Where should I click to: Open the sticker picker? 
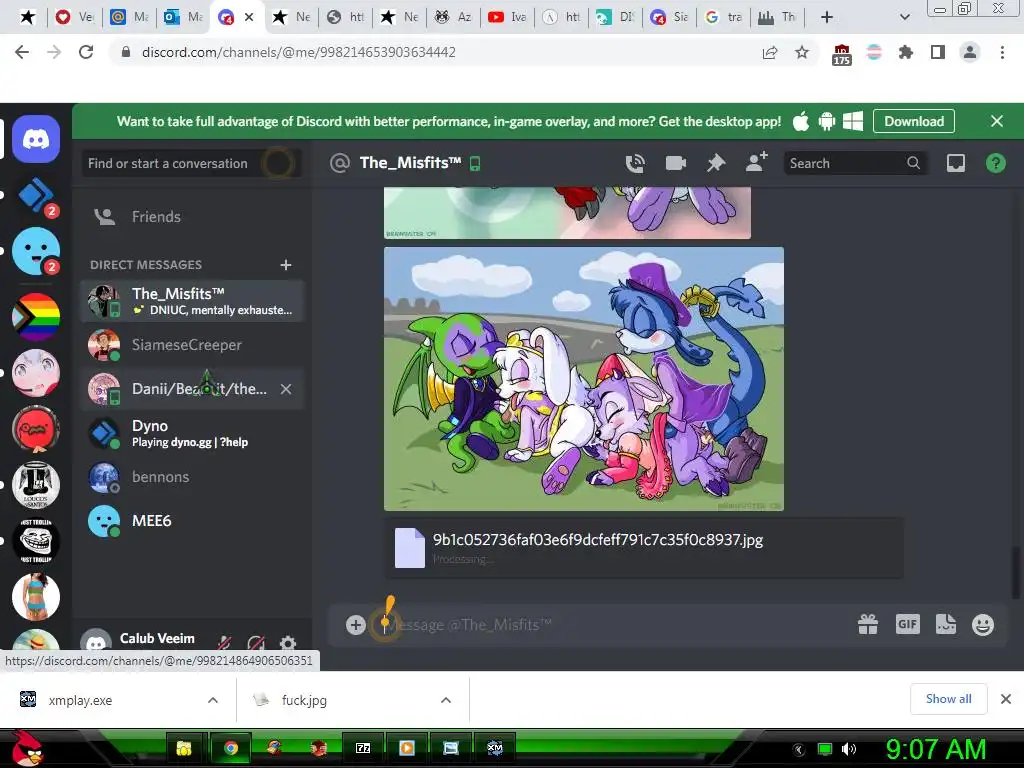point(946,624)
